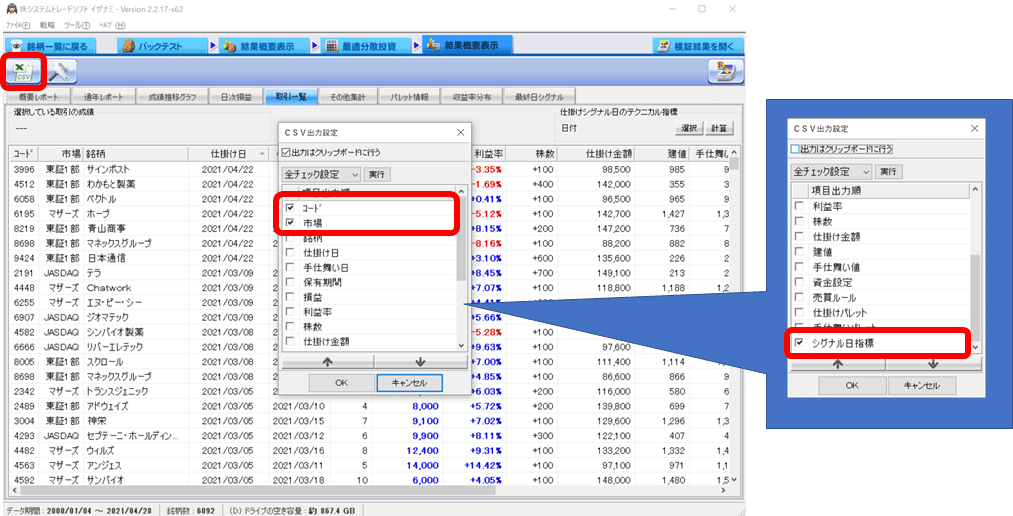Click the バックテスト step button
Image resolution: width=1013 pixels, height=516 pixels.
click(x=162, y=46)
